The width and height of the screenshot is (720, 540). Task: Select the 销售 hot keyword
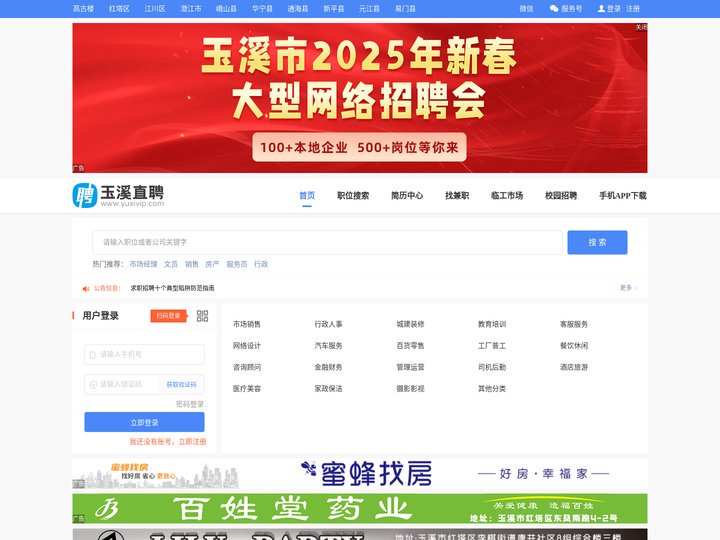click(x=191, y=264)
